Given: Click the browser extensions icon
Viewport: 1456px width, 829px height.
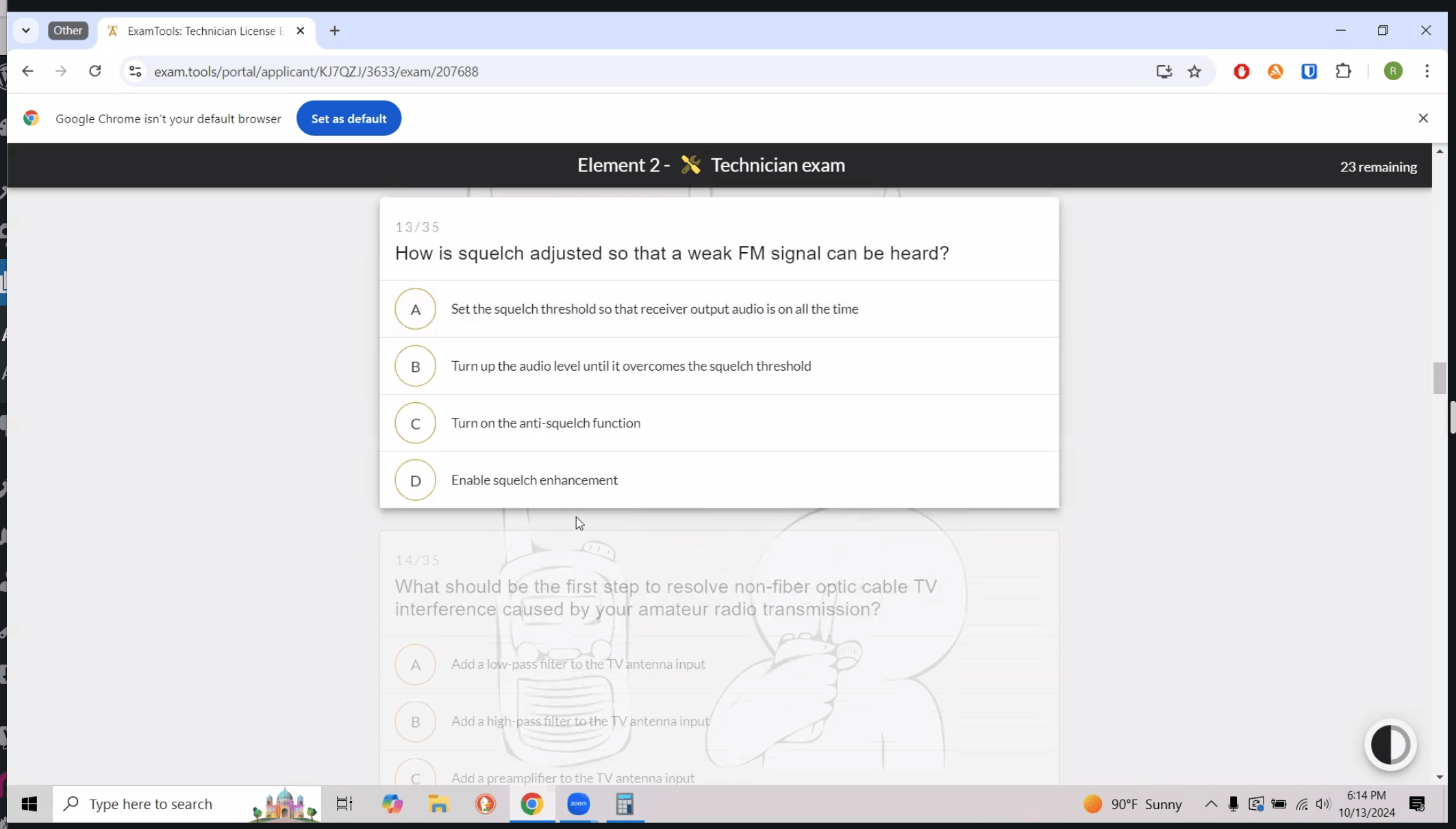Looking at the screenshot, I should pyautogui.click(x=1345, y=71).
